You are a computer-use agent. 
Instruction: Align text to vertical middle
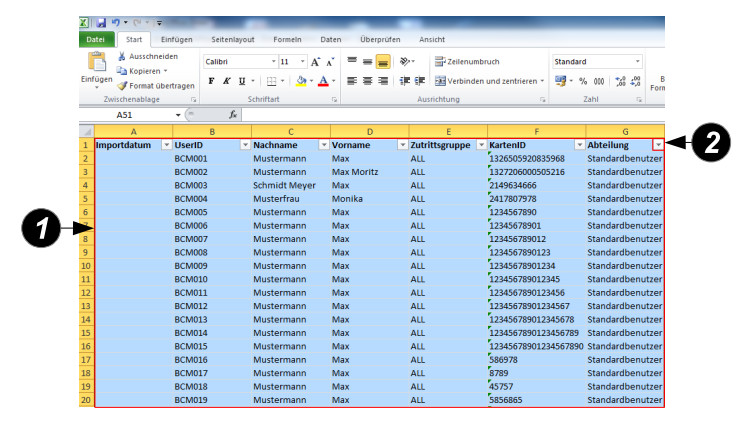367,61
